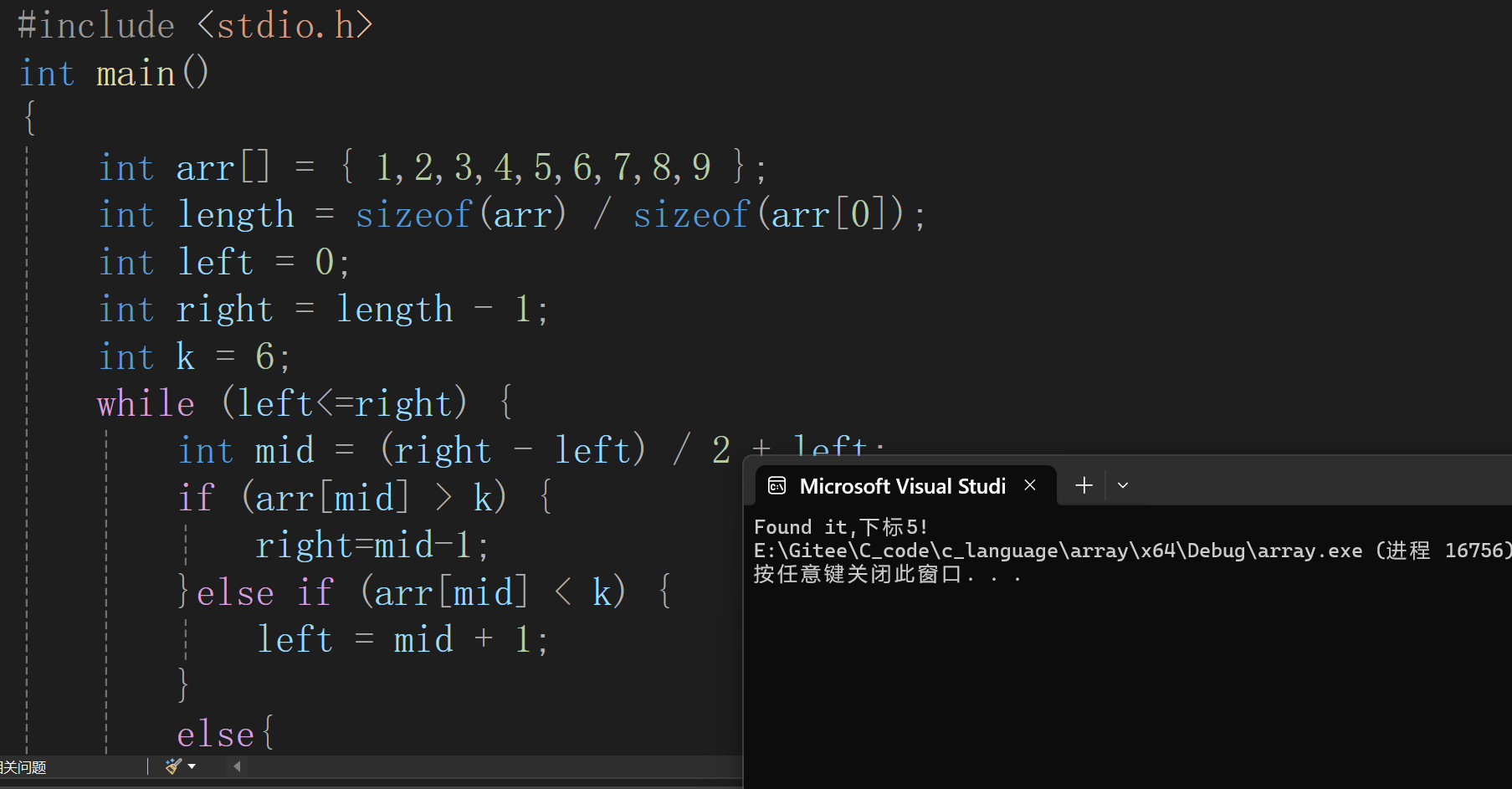Viewport: 1512px width, 789px height.
Task: Click the 'left = mid + 1;' statement
Action: 402,640
